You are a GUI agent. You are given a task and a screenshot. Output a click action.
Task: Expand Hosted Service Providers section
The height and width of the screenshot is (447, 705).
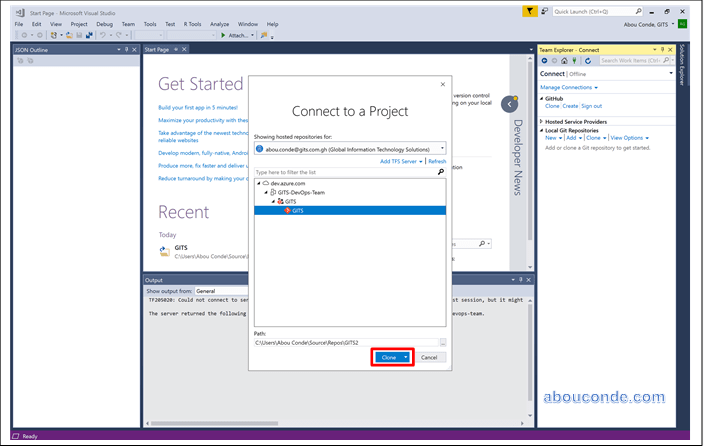[543, 121]
